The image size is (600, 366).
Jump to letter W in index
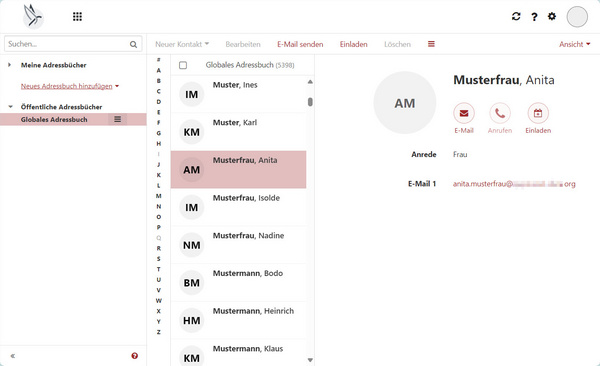tap(159, 301)
